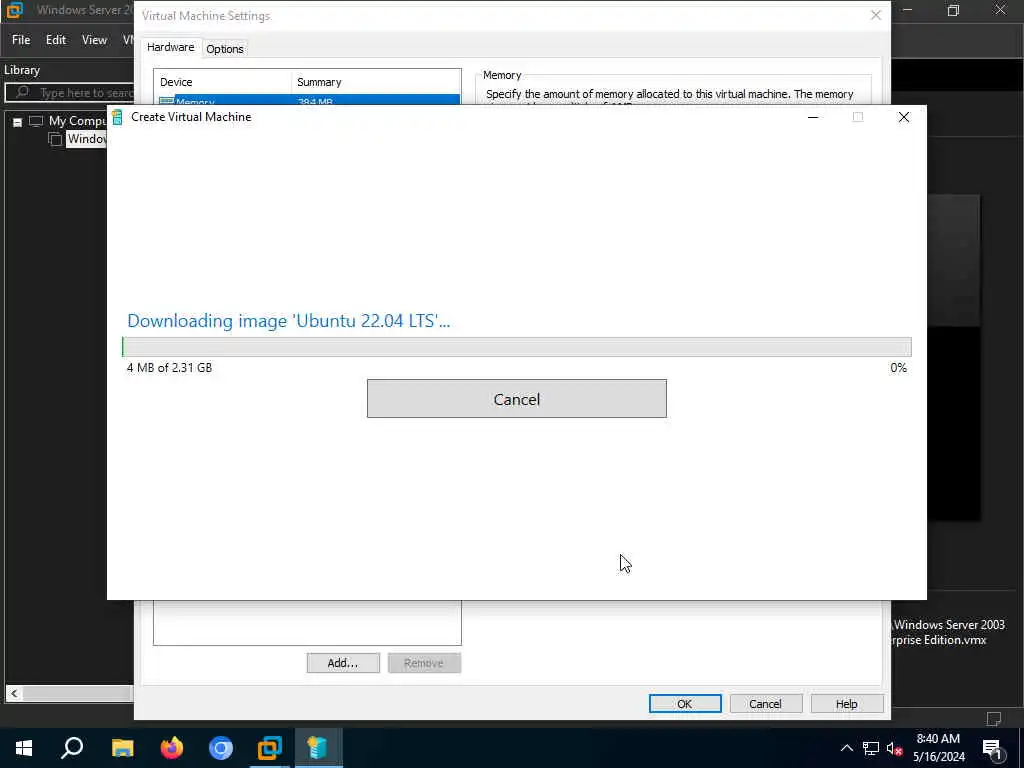Open taskbar search
Screen dimensions: 1024x768
72,748
